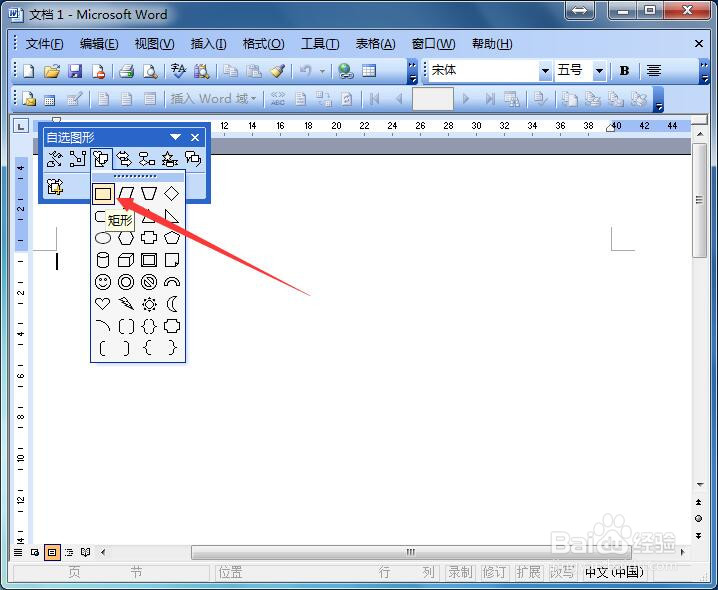Open Print Preview
Screen dimensions: 718x590
coord(150,71)
